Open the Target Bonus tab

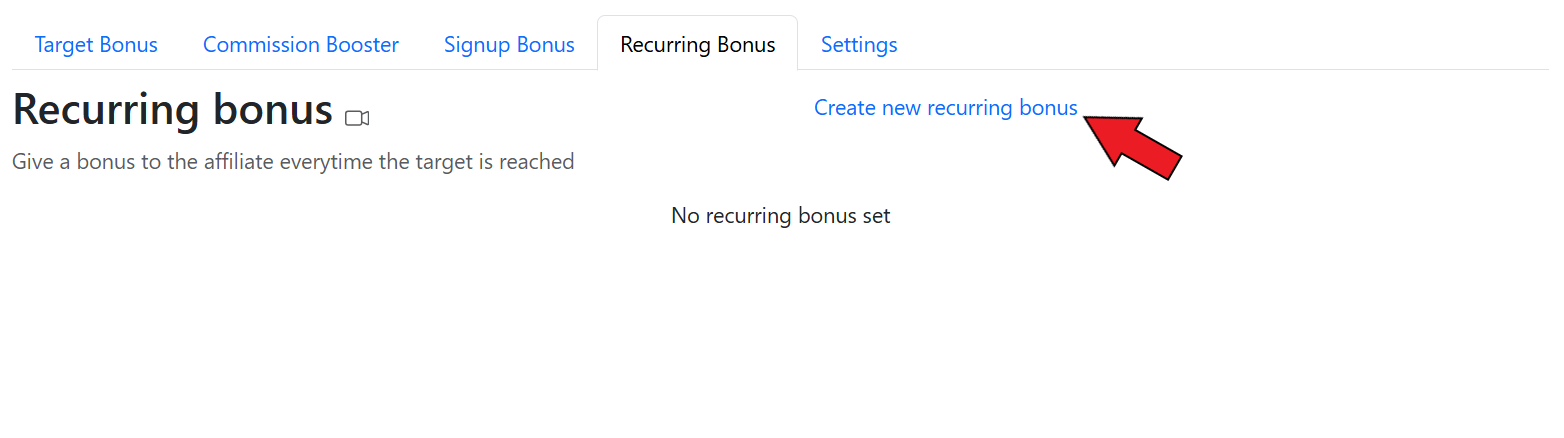(x=96, y=45)
